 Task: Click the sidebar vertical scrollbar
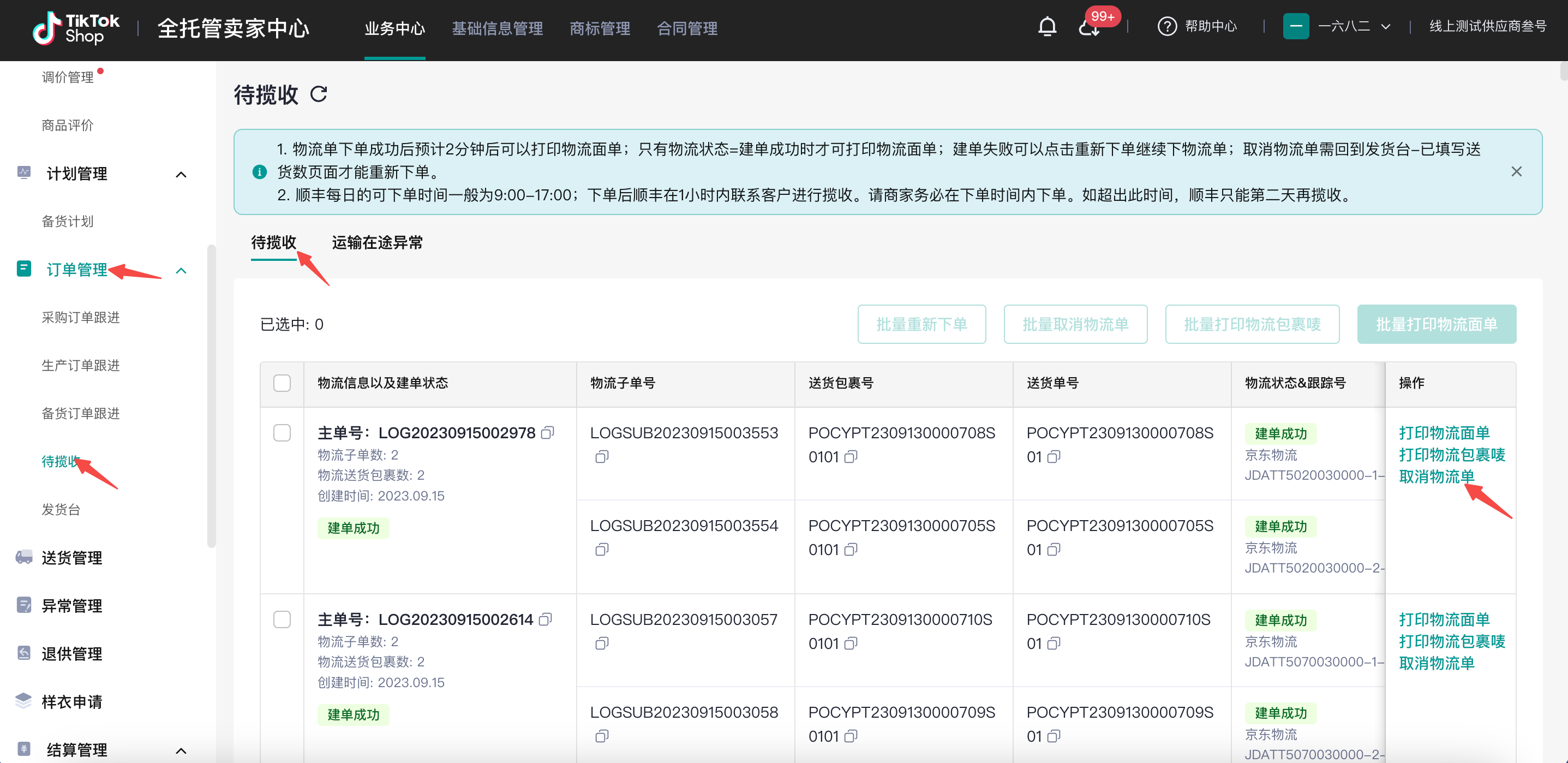211,396
